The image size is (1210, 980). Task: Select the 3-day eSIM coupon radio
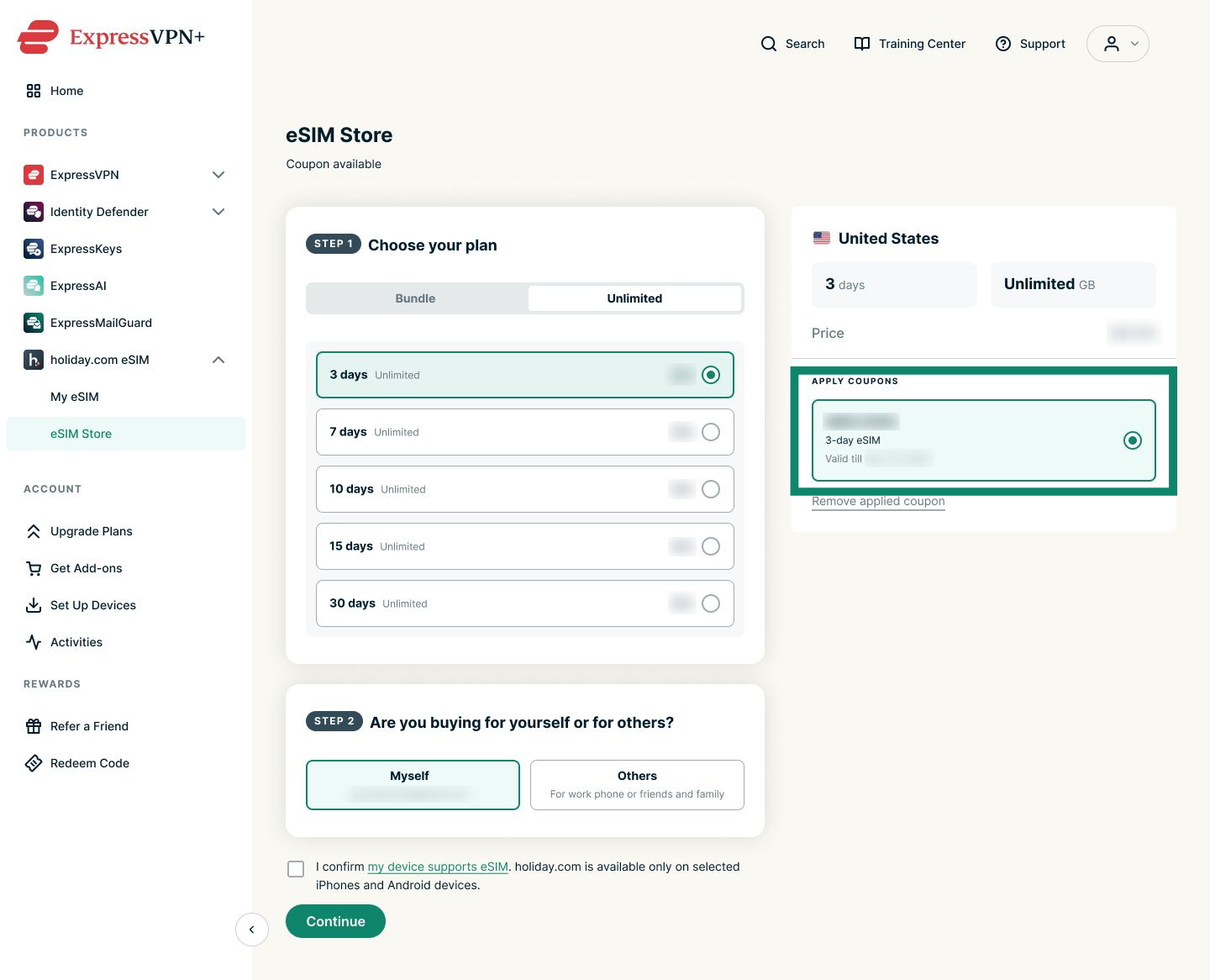tap(1133, 440)
